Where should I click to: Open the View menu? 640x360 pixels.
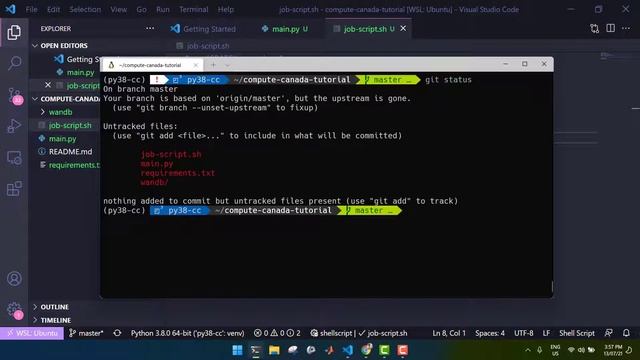(x=118, y=9)
